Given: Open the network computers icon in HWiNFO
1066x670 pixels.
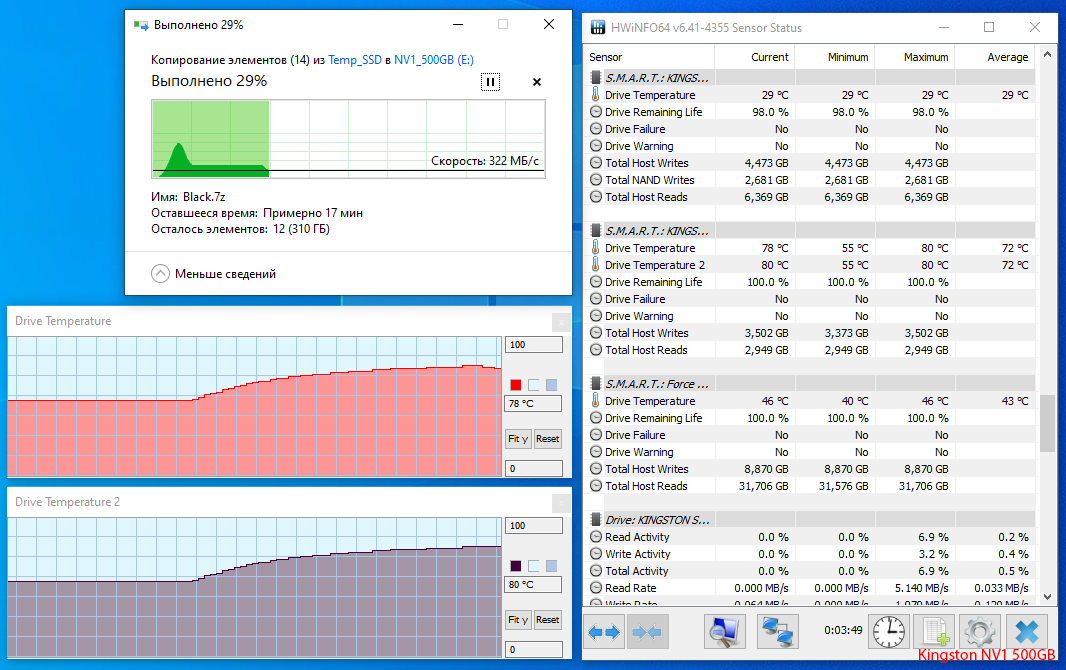Looking at the screenshot, I should click(x=777, y=631).
